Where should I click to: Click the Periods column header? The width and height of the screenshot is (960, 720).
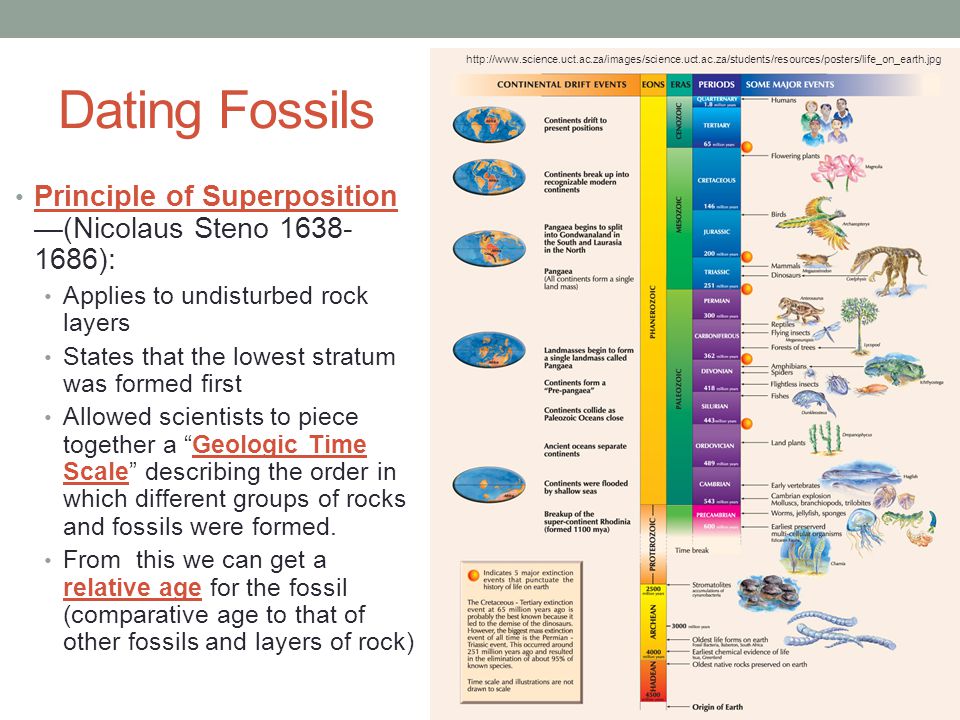716,84
